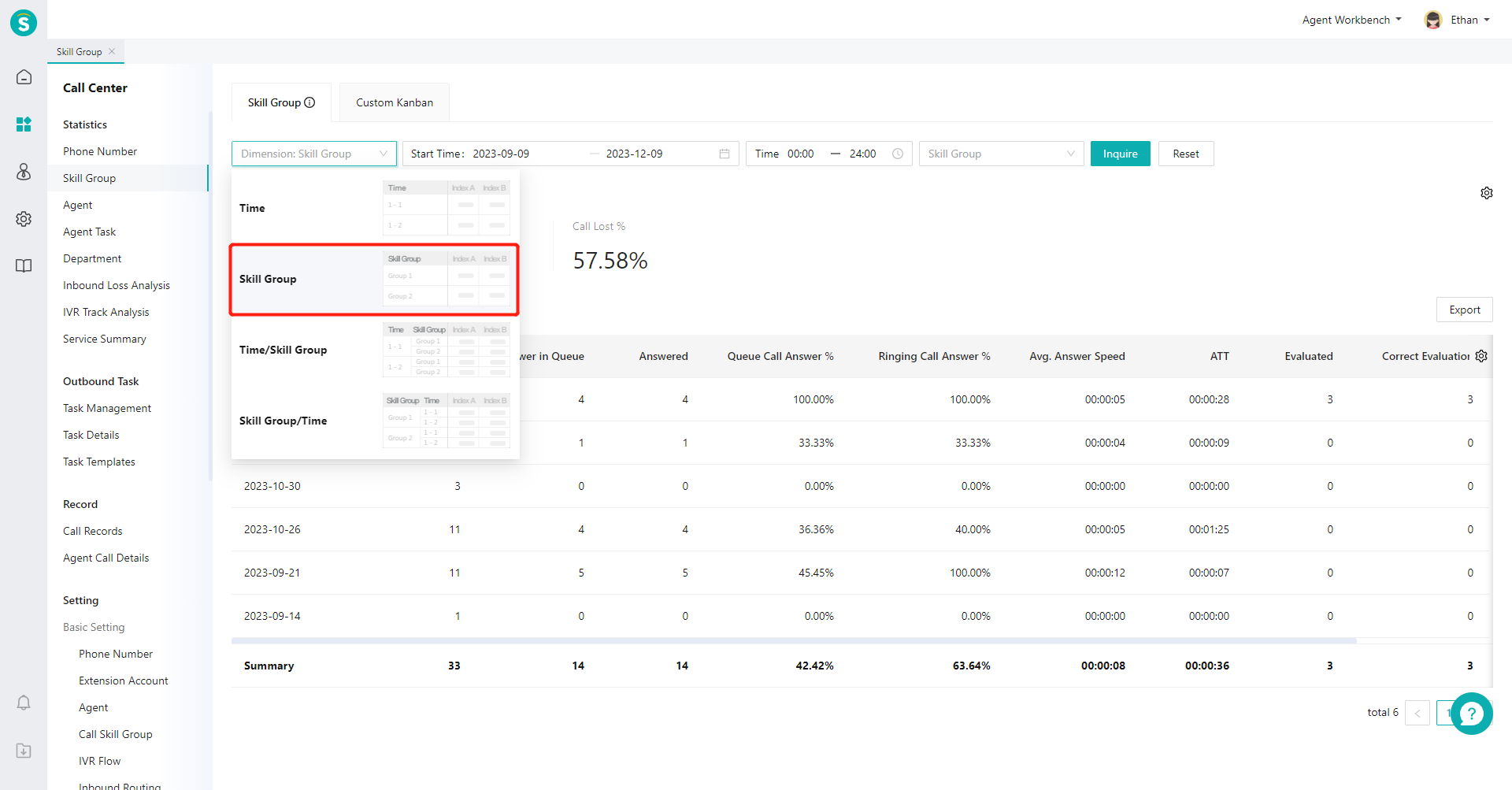The height and width of the screenshot is (790, 1512).
Task: Open the page settings gear at top right
Action: tap(1487, 193)
